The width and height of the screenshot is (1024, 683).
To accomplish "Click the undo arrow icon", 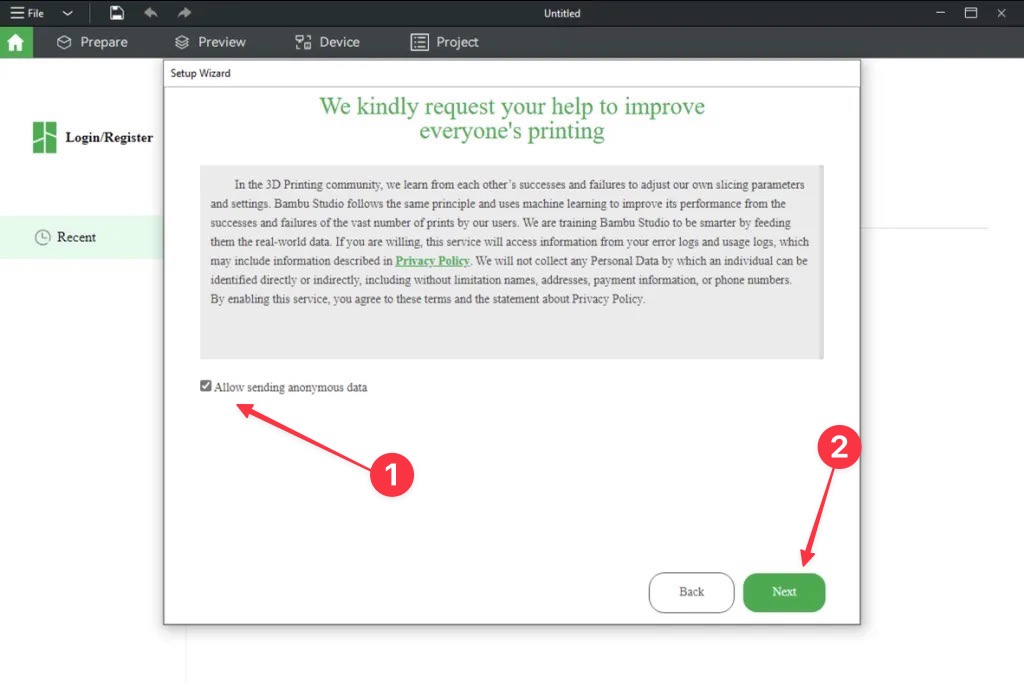I will (150, 13).
